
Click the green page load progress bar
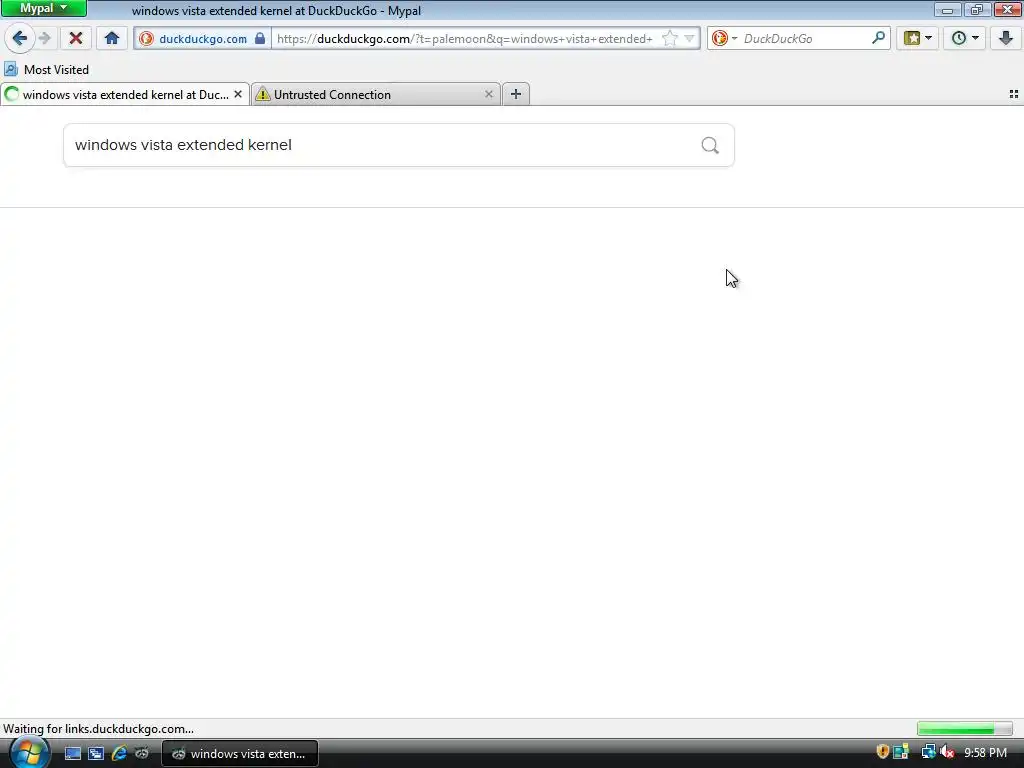pos(965,729)
